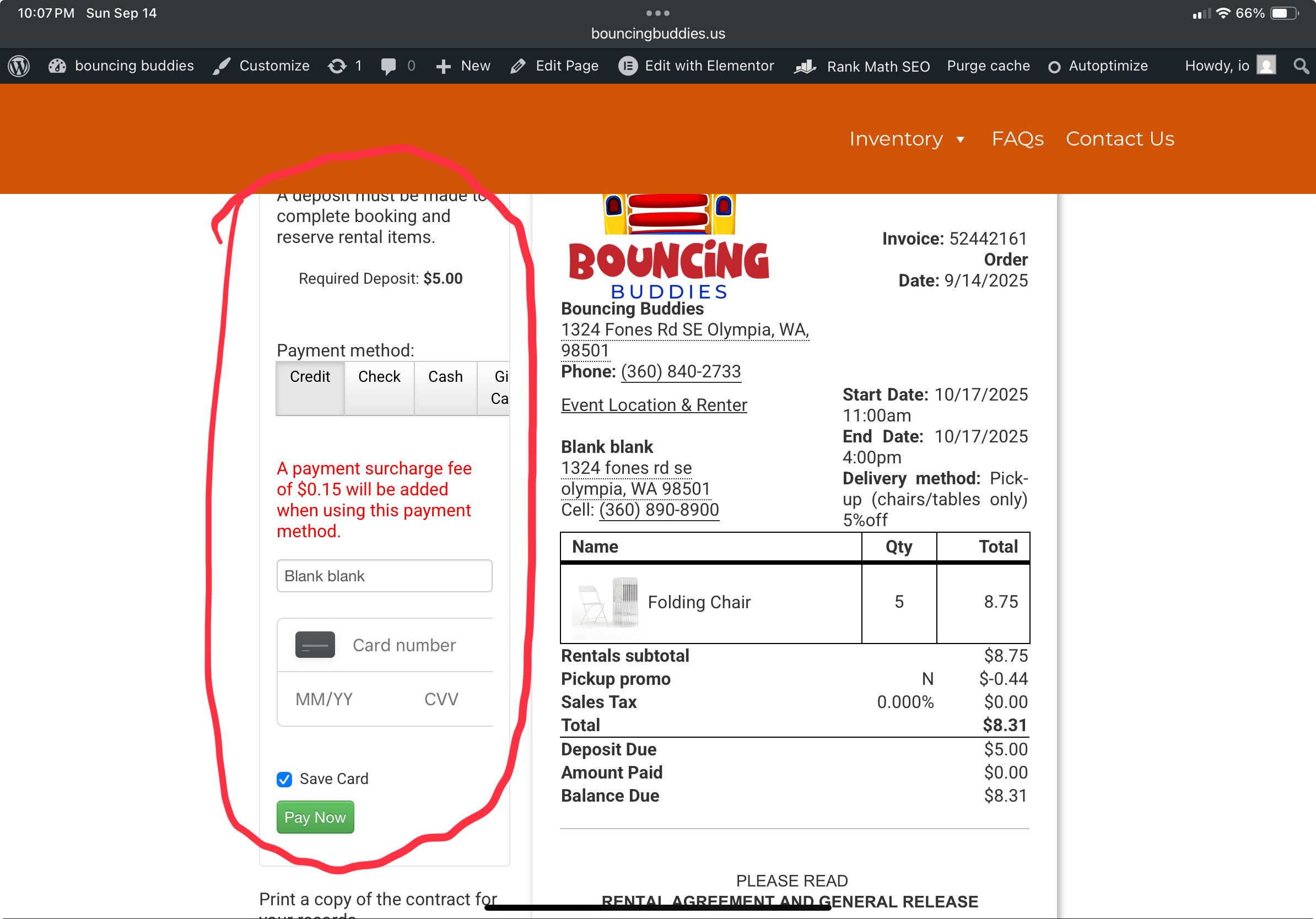
Task: Click the cell number (360) 890-8900
Action: 659,510
